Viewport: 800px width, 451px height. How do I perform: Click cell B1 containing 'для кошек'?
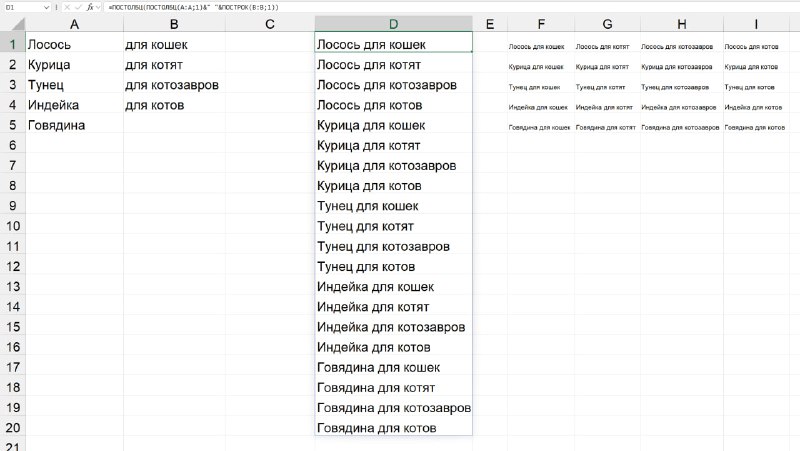pyautogui.click(x=174, y=44)
